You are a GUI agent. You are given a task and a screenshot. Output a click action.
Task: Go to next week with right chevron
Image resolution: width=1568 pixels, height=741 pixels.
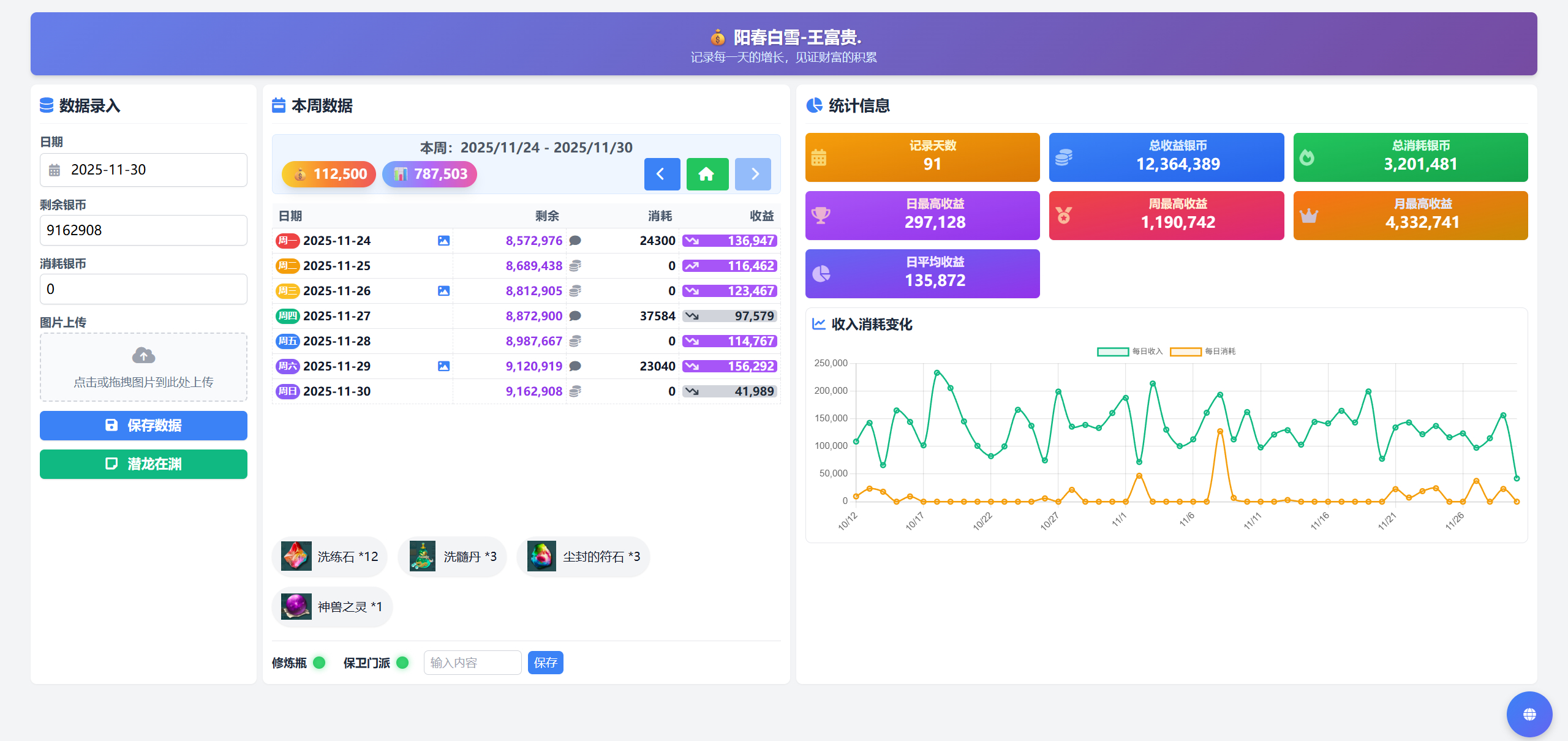click(x=753, y=175)
